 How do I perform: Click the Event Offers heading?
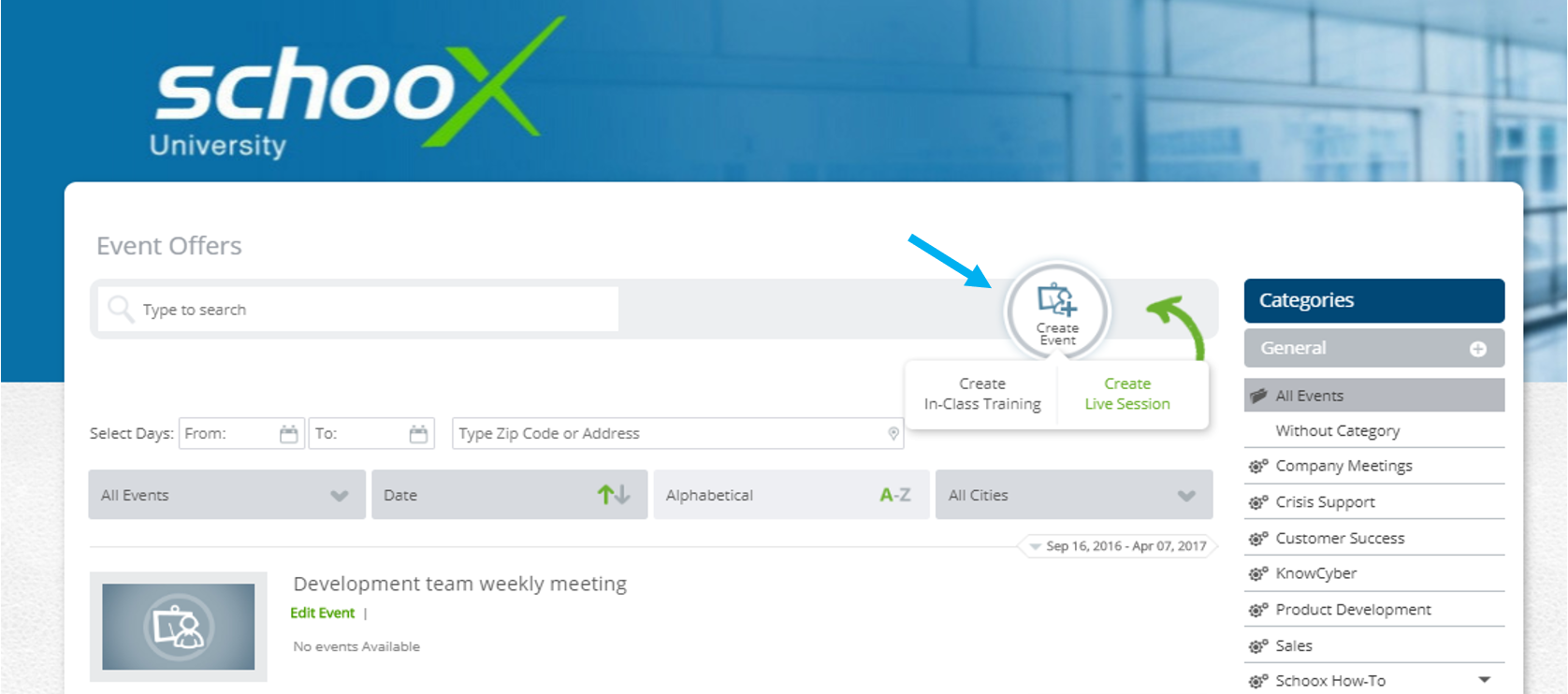pos(169,246)
